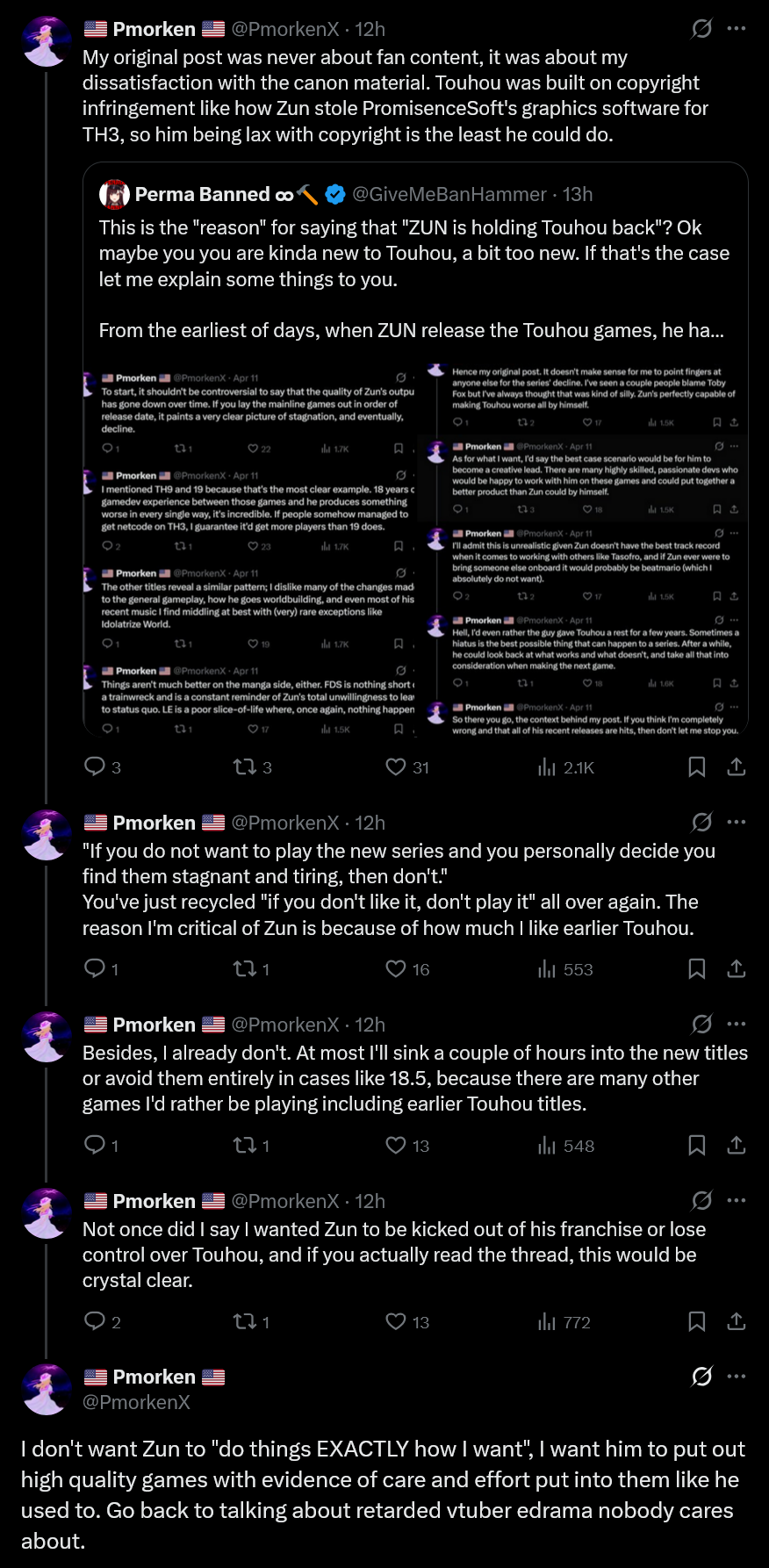Repost the reply with 772 views
The height and width of the screenshot is (1568, 769).
point(244,1322)
